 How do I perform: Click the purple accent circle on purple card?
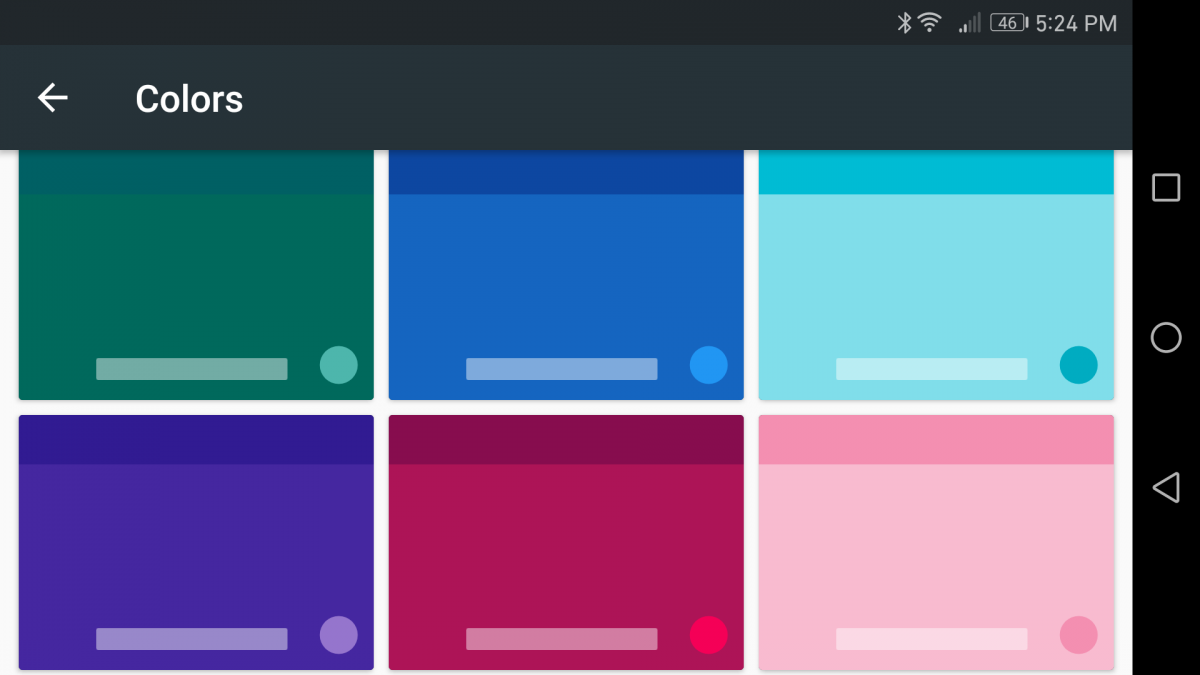point(338,636)
